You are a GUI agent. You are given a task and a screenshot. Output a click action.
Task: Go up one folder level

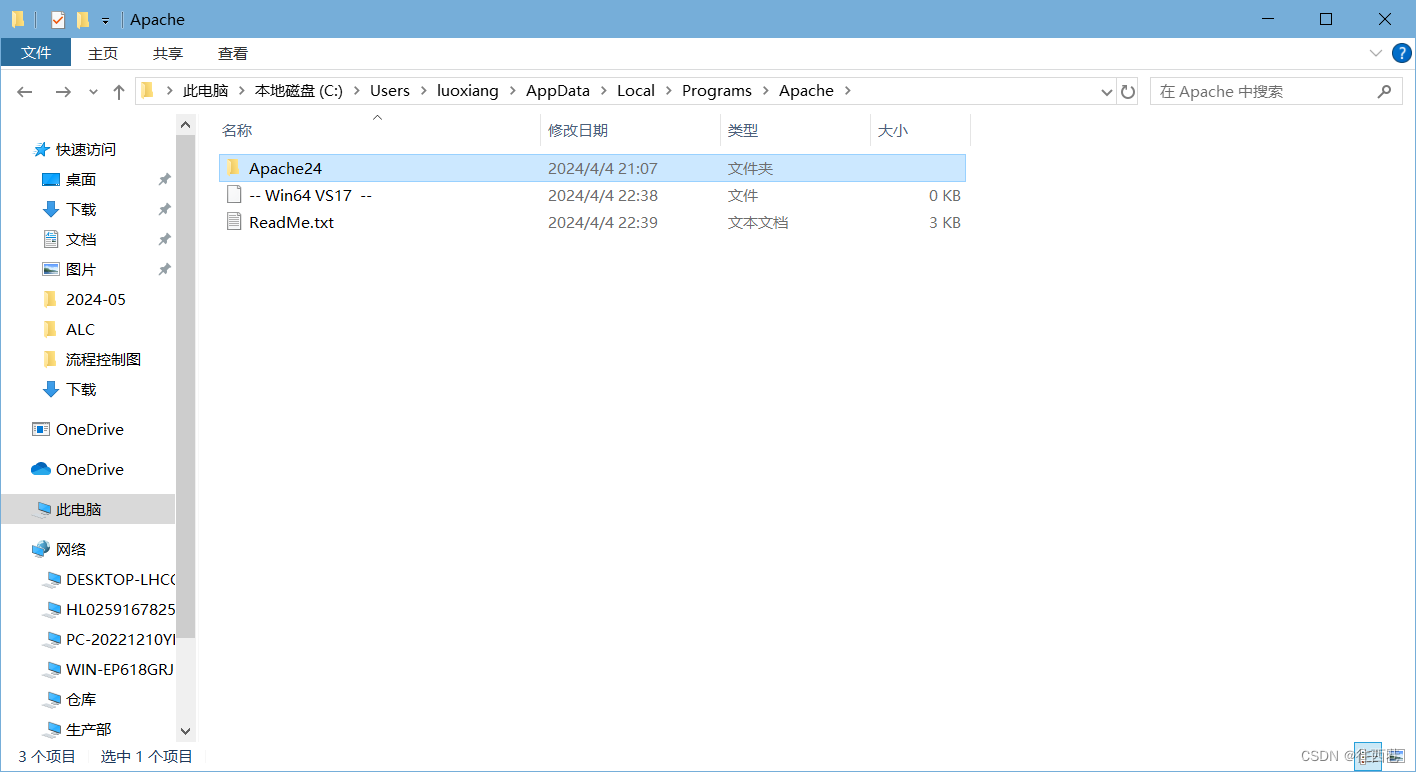point(119,91)
